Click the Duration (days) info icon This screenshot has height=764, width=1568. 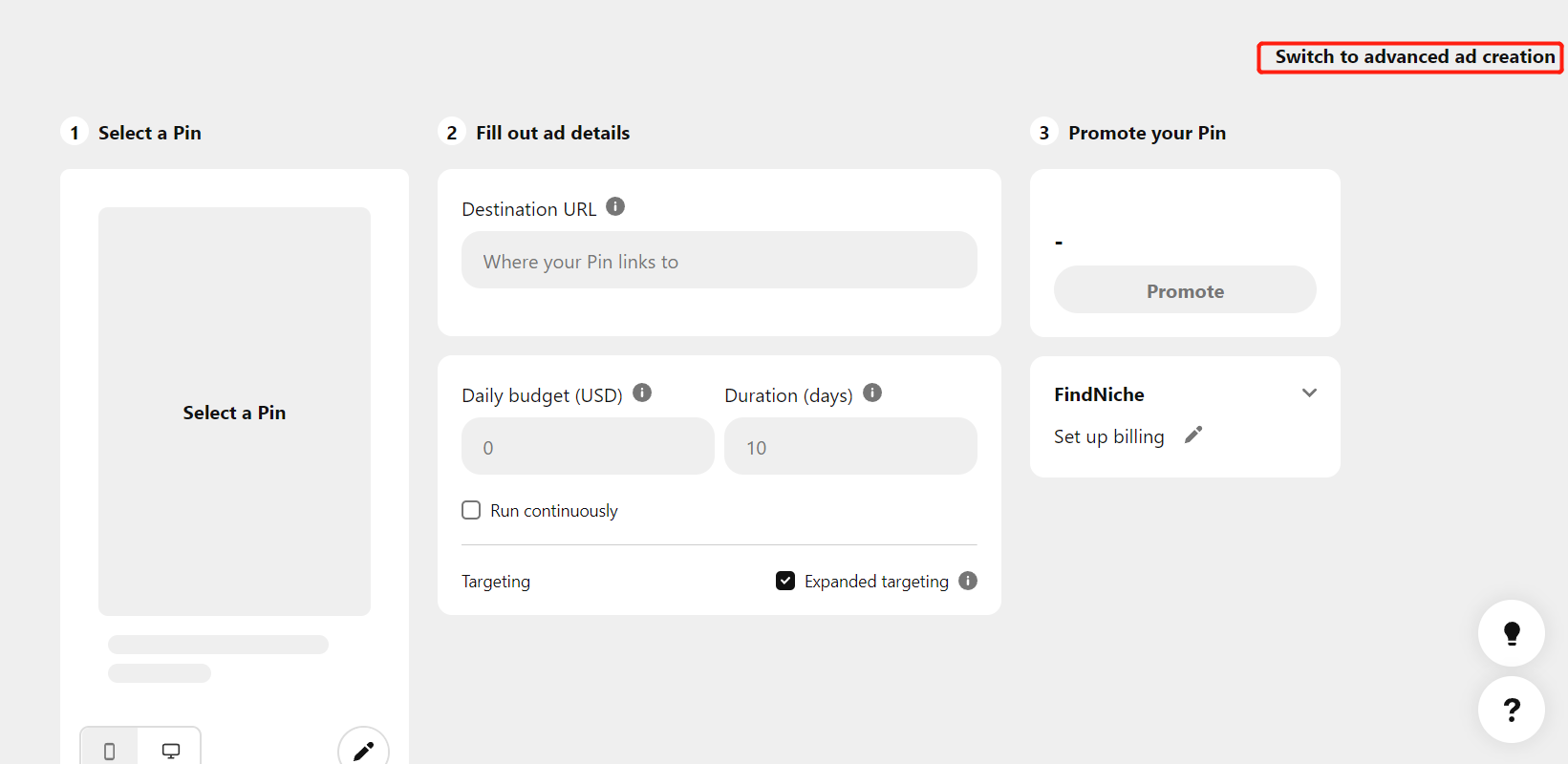(x=872, y=393)
